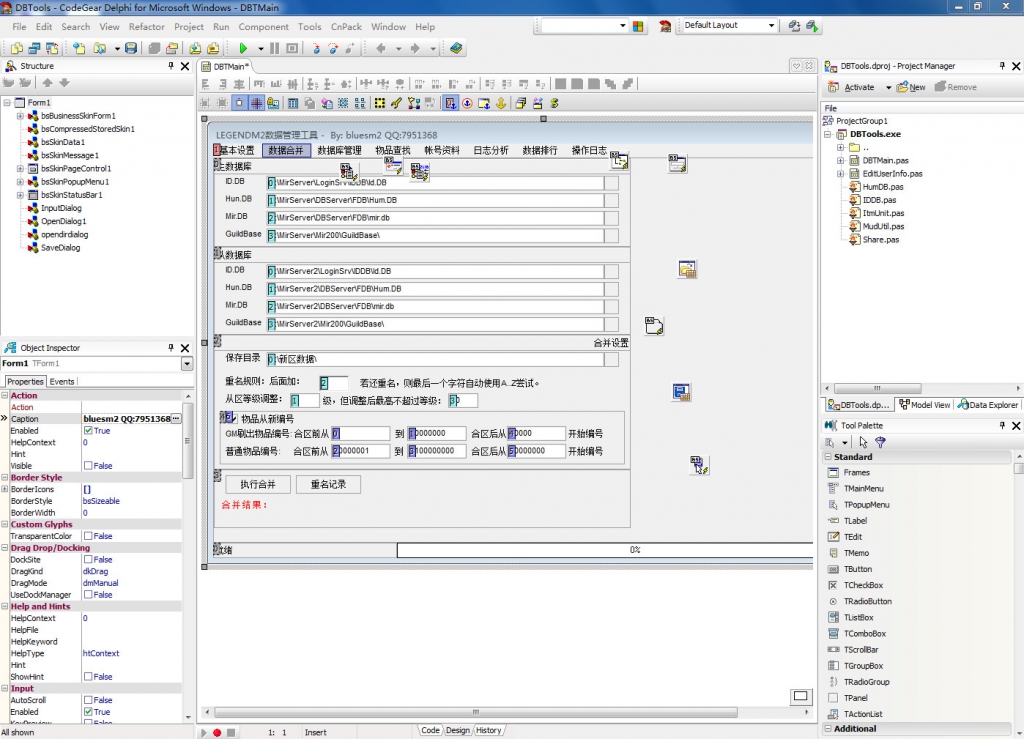Viewport: 1024px width, 739px height.
Task: Open the Refactor menu
Action: pyautogui.click(x=146, y=27)
